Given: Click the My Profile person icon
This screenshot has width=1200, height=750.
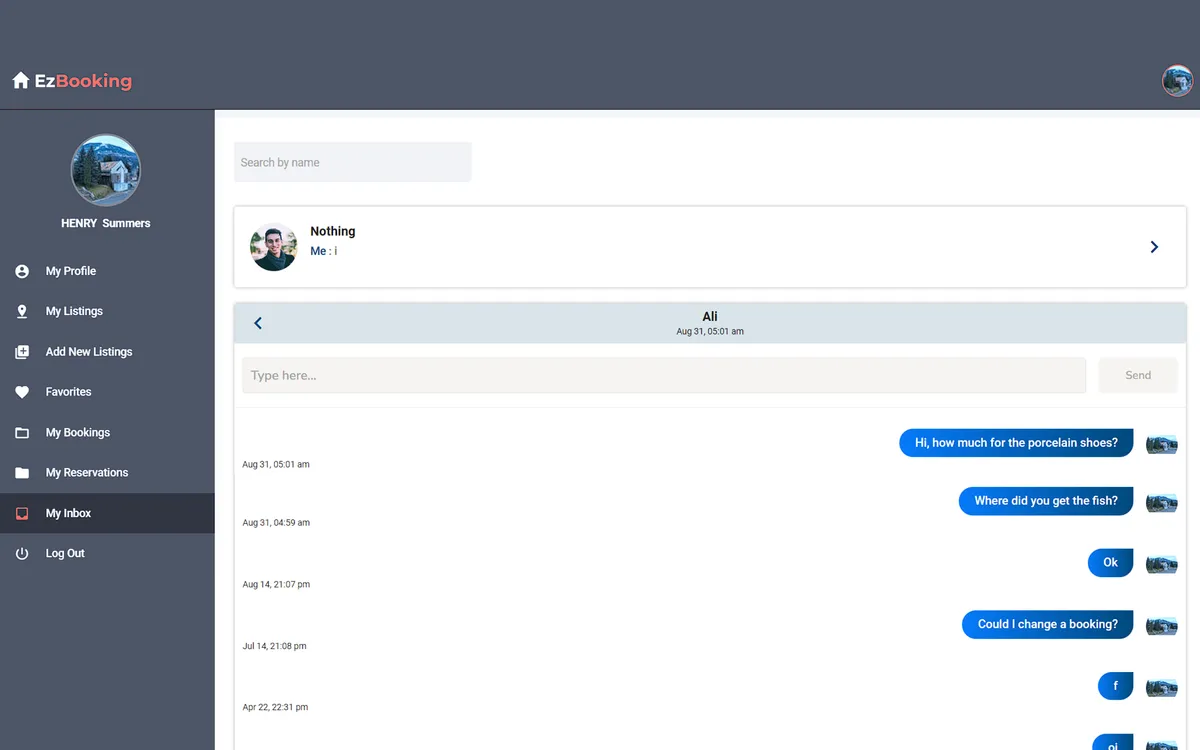Looking at the screenshot, I should point(22,271).
